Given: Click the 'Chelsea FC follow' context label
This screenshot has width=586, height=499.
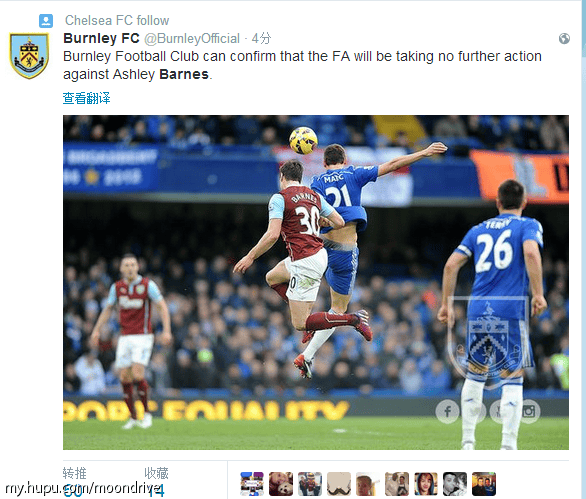Looking at the screenshot, I should tap(117, 20).
